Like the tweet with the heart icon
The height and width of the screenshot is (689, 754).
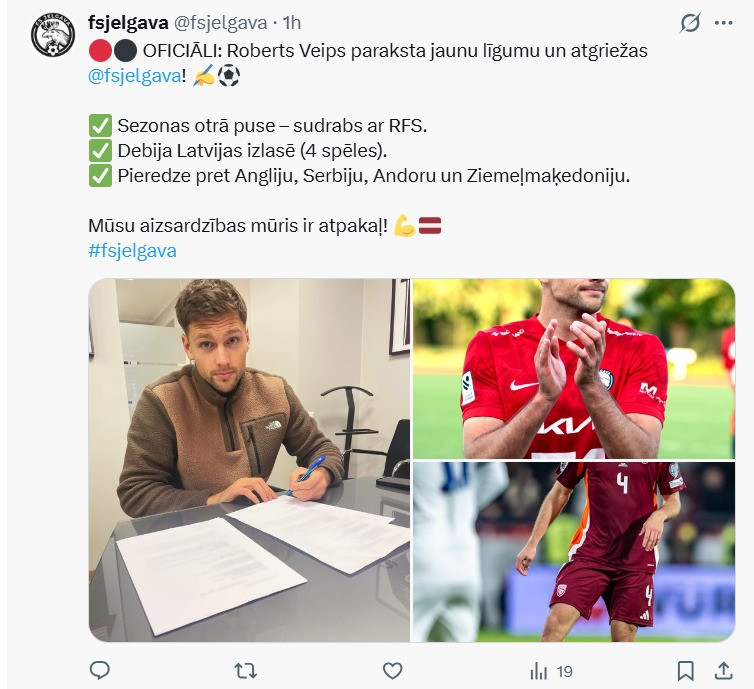392,671
